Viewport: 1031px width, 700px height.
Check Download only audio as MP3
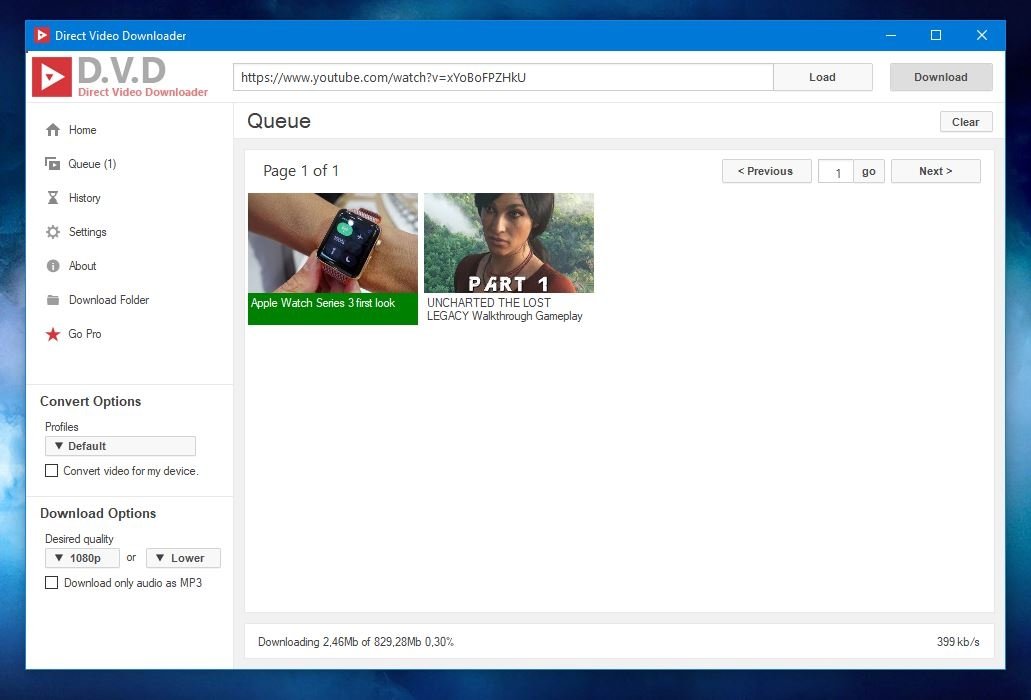click(x=51, y=582)
